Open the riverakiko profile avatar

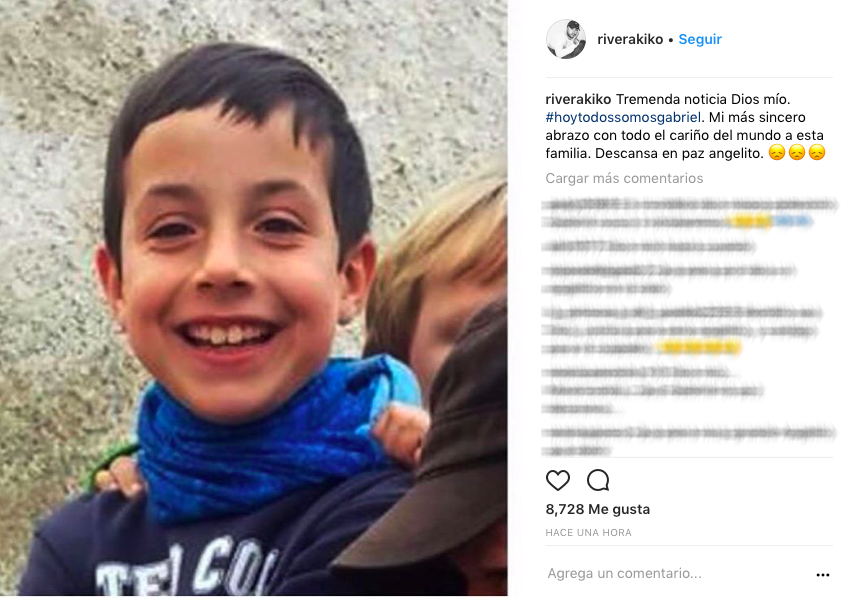click(566, 39)
